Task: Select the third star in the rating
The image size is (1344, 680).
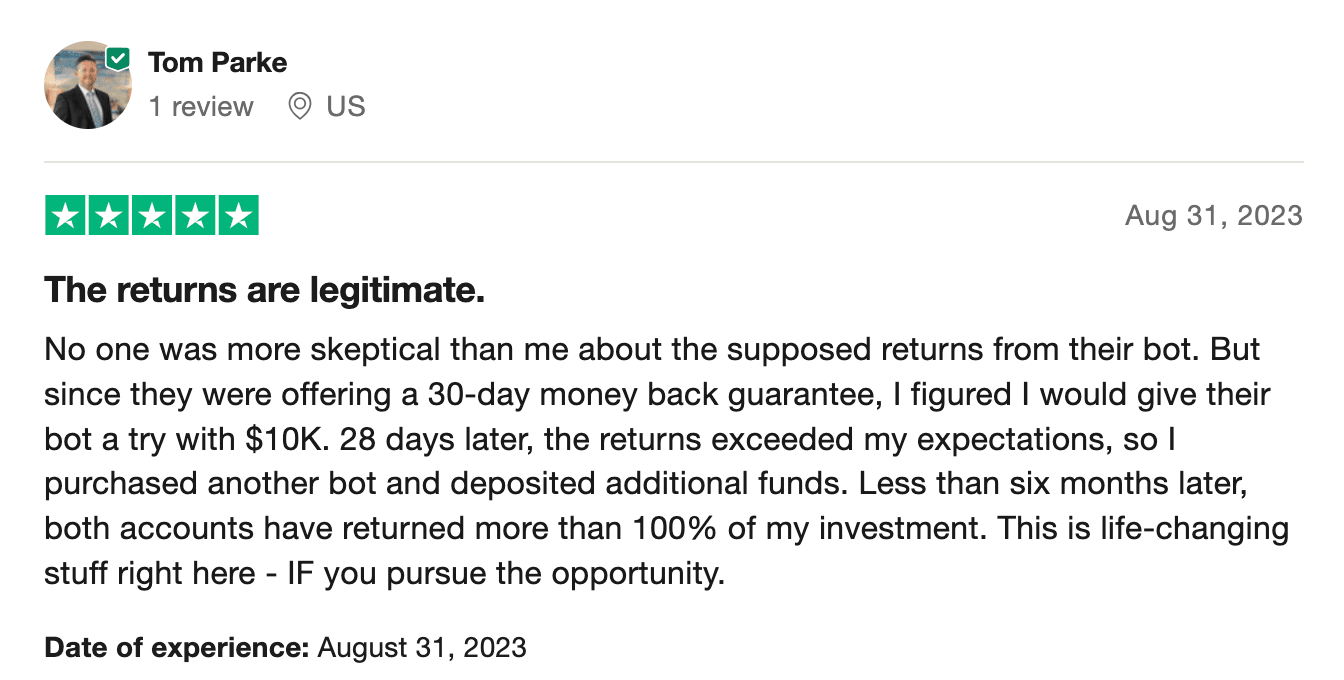Action: (152, 216)
